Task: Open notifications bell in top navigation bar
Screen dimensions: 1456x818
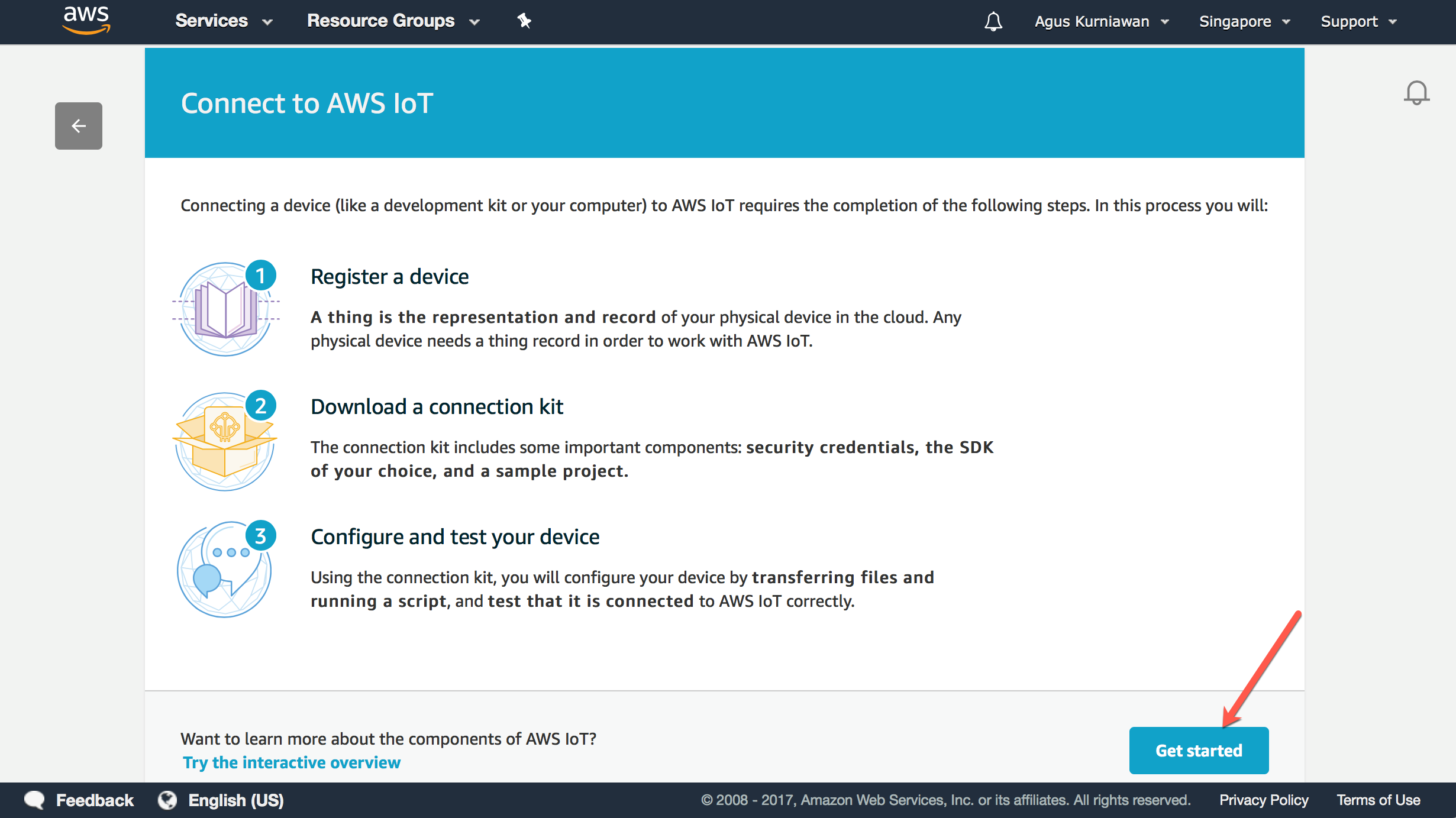Action: click(993, 21)
